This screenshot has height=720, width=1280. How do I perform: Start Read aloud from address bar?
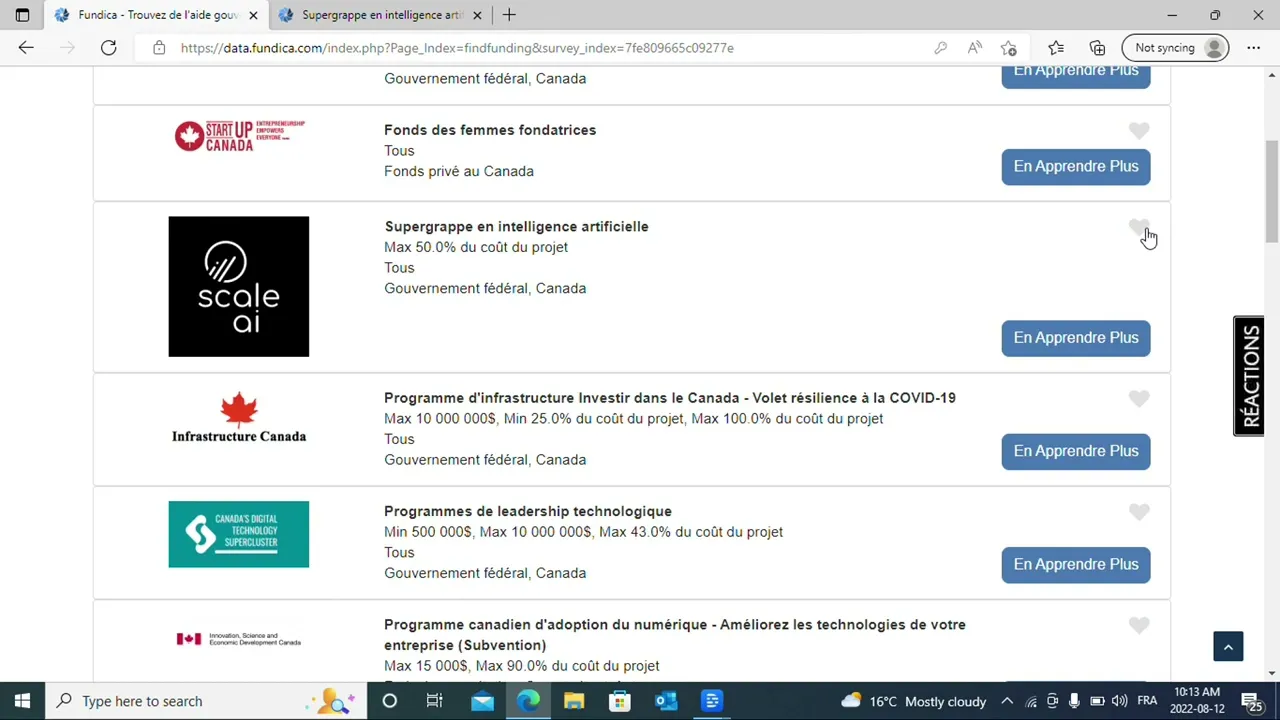coord(974,48)
